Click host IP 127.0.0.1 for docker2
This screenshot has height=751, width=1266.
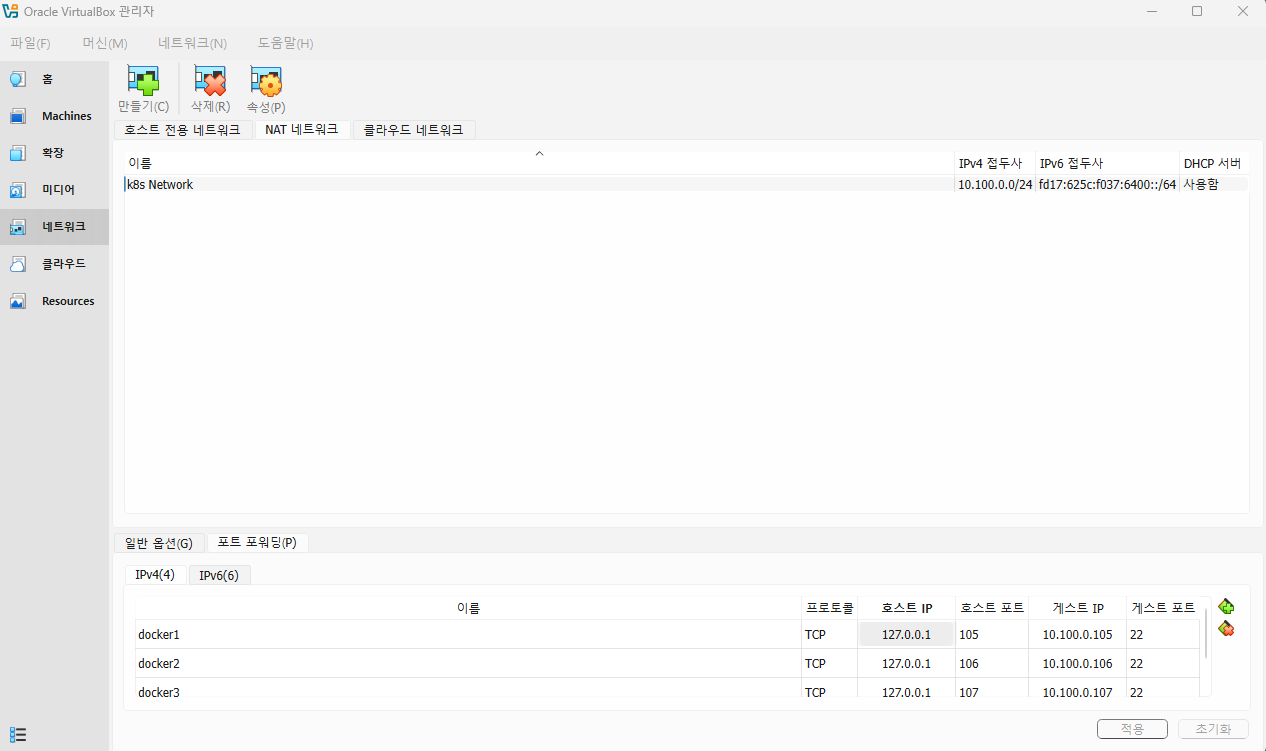click(906, 664)
